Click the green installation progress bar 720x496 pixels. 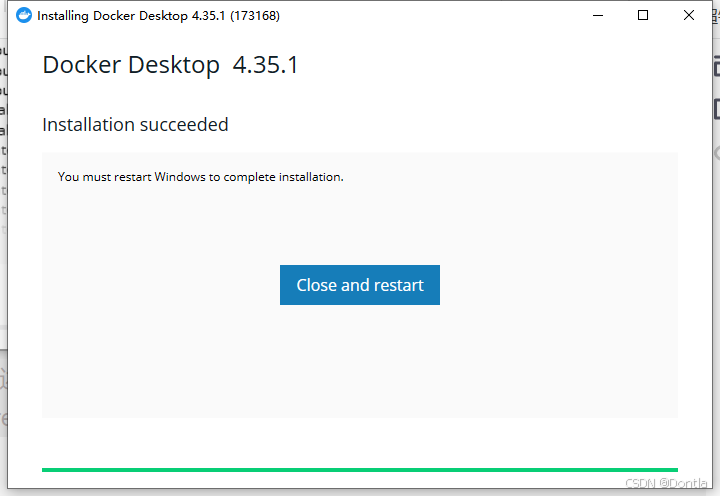click(360, 470)
